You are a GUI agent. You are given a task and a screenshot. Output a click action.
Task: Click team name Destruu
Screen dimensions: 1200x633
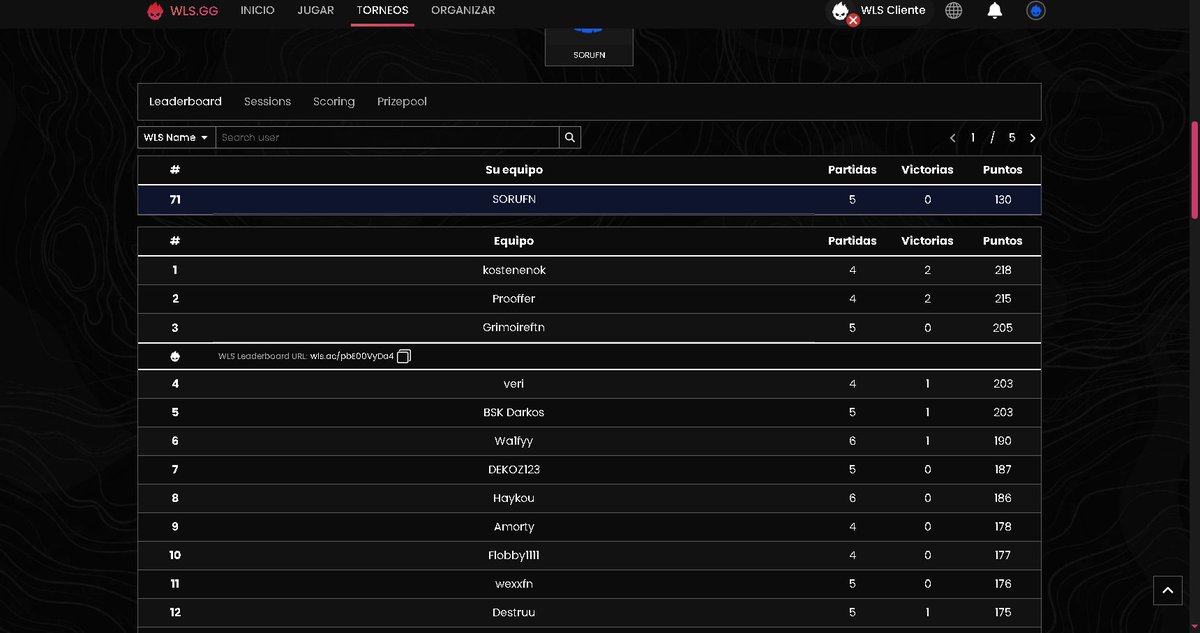tap(514, 612)
